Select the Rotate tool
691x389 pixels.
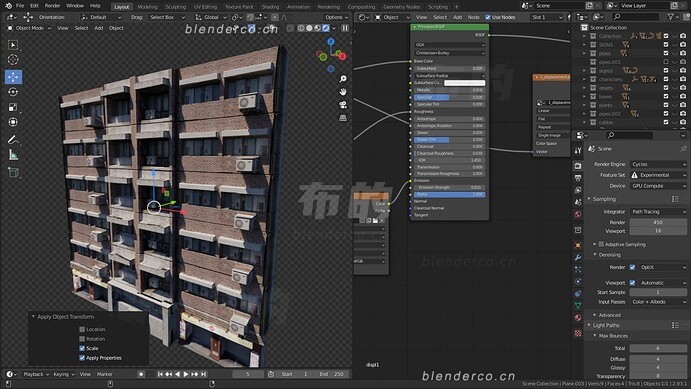pos(13,92)
